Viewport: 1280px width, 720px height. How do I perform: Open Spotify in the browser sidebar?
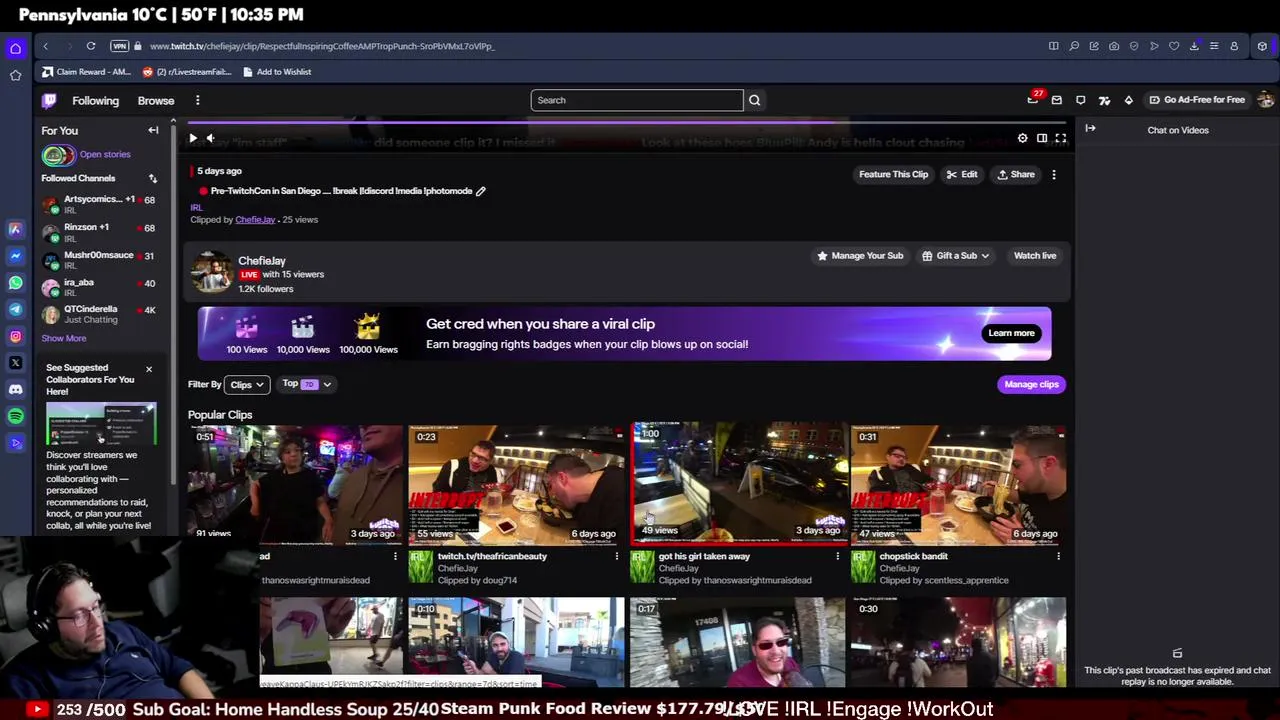click(15, 416)
